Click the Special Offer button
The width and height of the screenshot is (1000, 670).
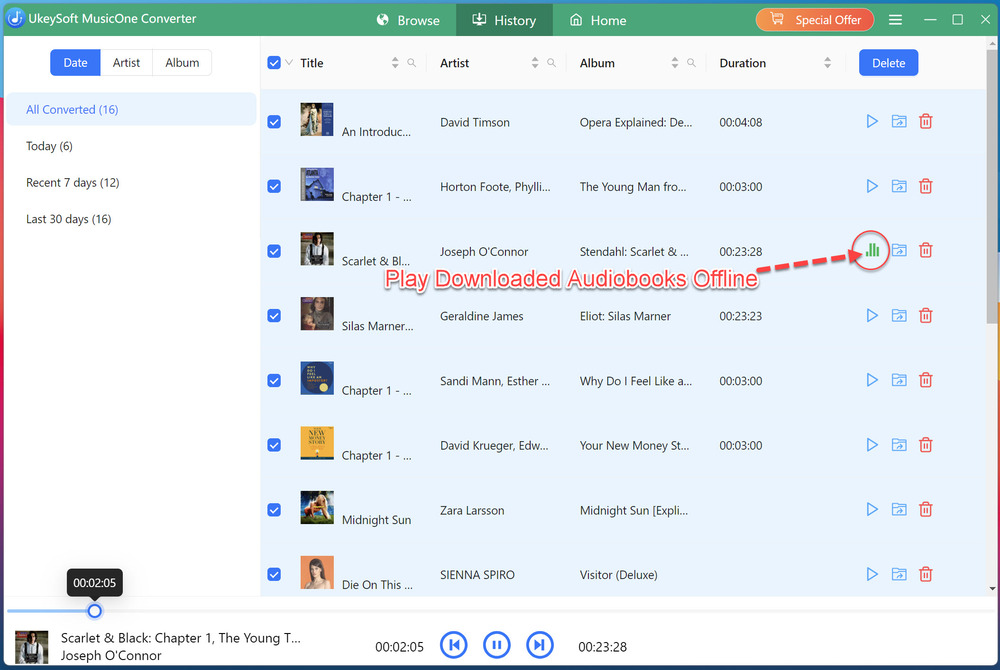814,20
